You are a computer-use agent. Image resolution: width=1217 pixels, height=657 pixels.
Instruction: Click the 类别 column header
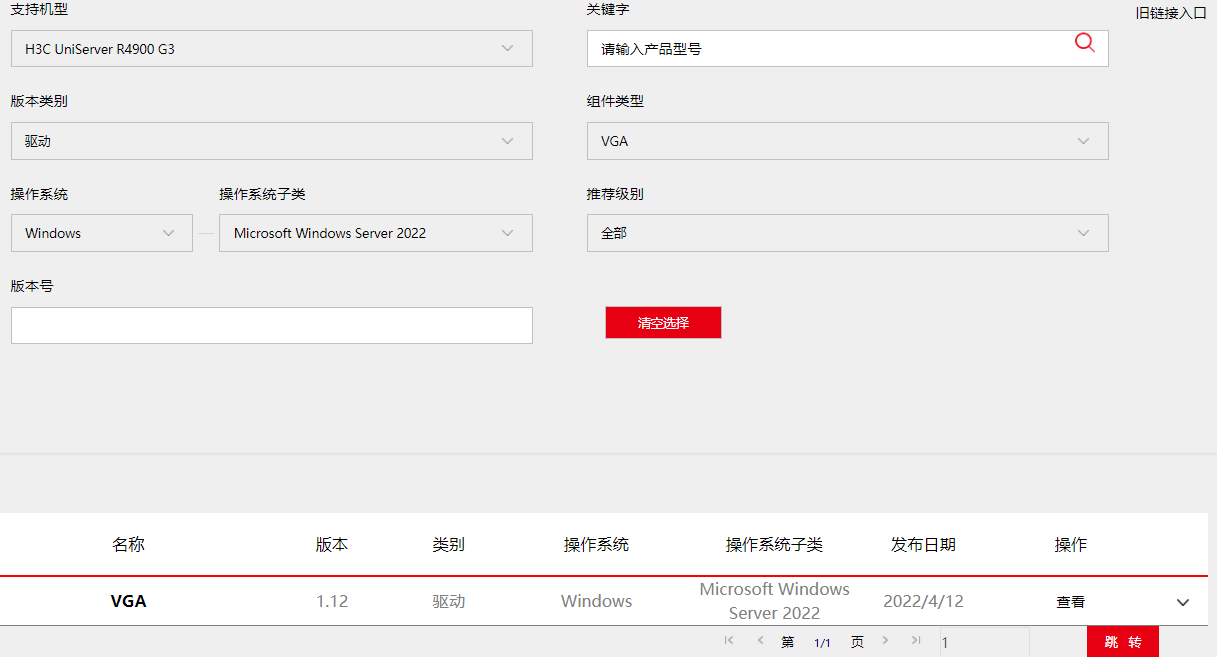tap(448, 545)
